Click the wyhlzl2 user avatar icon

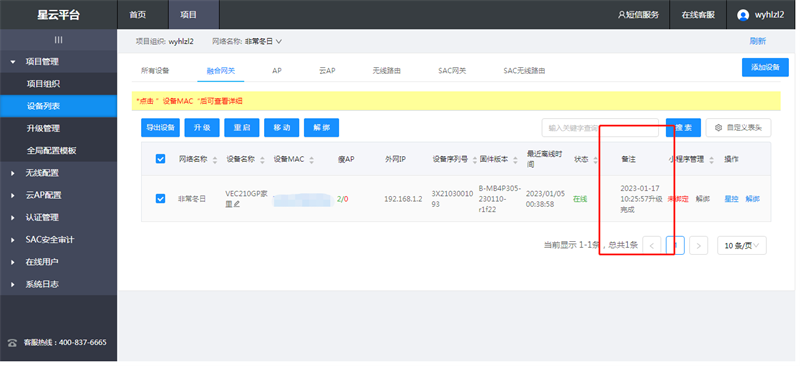pyautogui.click(x=743, y=15)
